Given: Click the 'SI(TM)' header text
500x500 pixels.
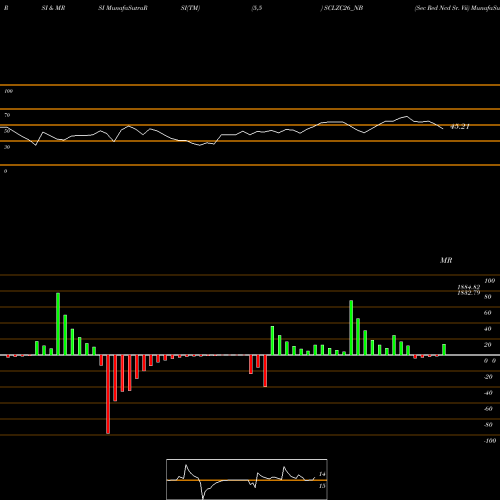Looking at the screenshot, I should (190, 8).
